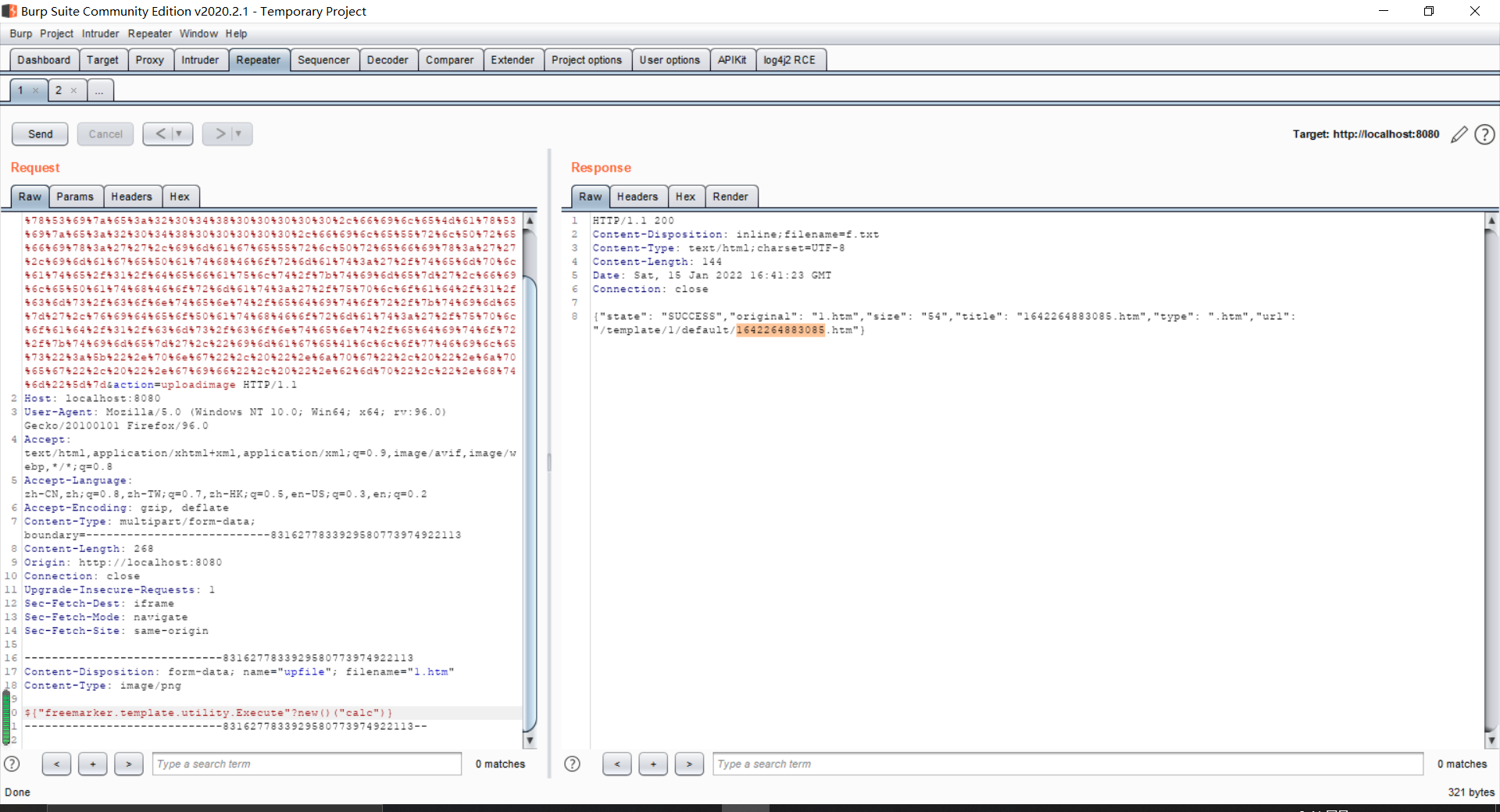Click next match button in request search

[x=129, y=764]
